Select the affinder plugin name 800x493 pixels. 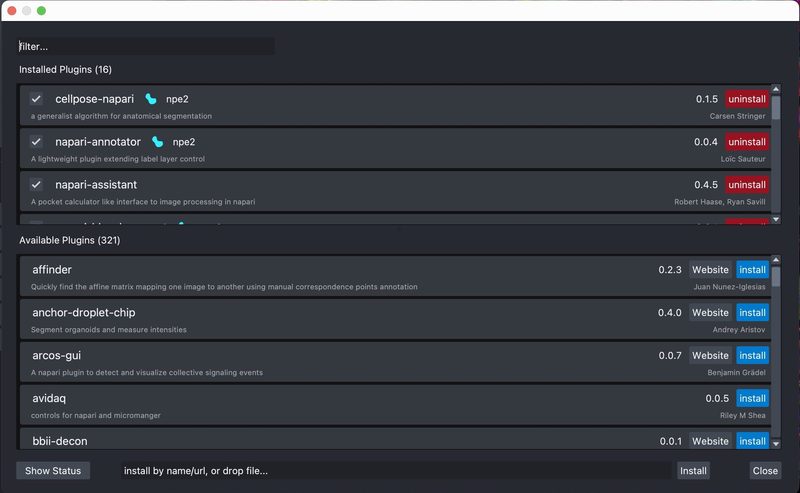point(52,269)
